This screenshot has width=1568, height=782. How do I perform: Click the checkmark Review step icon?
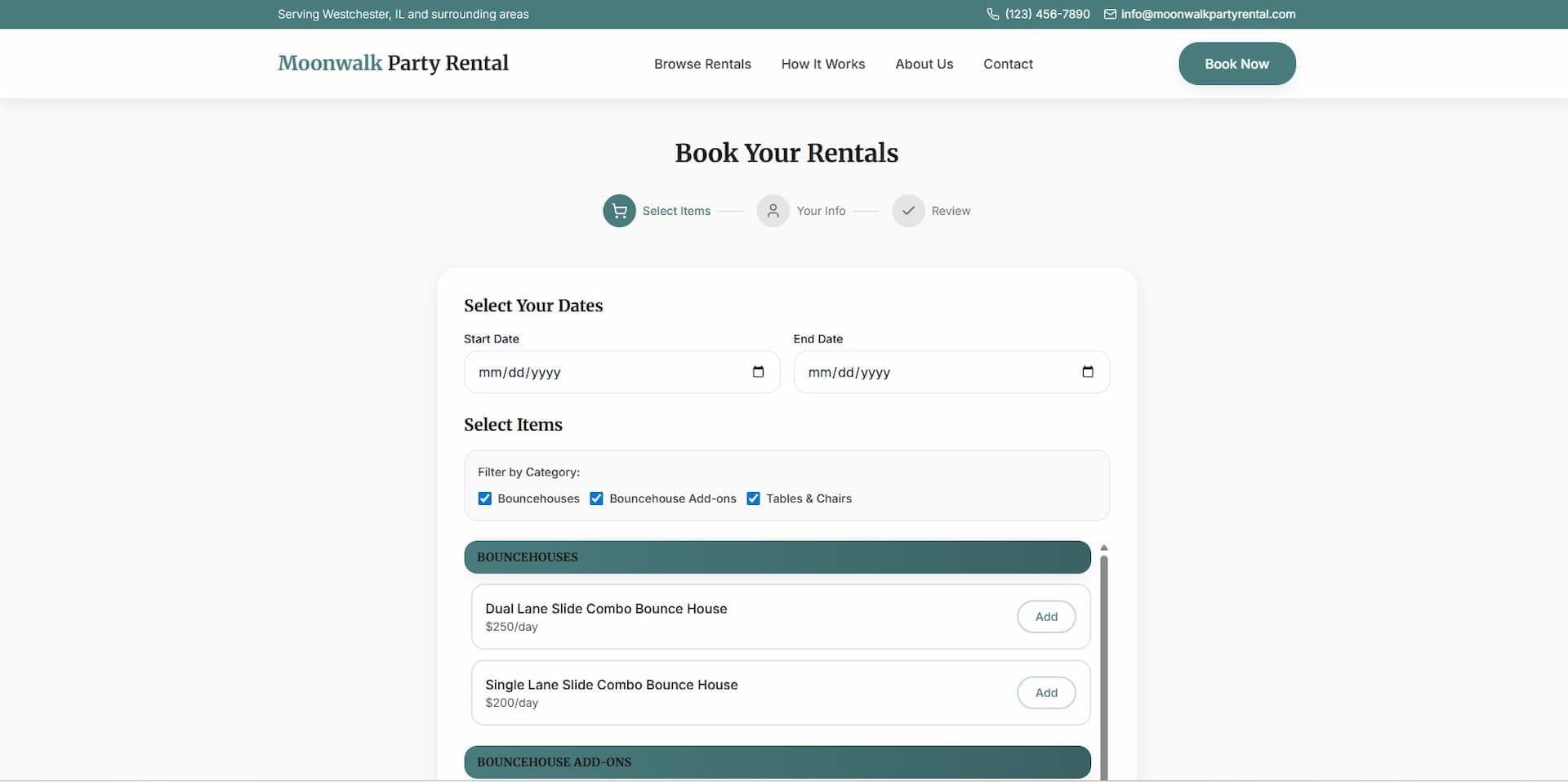(907, 211)
